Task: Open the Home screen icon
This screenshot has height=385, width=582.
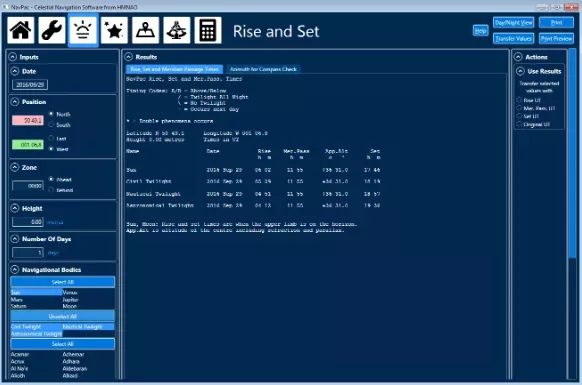Action: [x=21, y=30]
